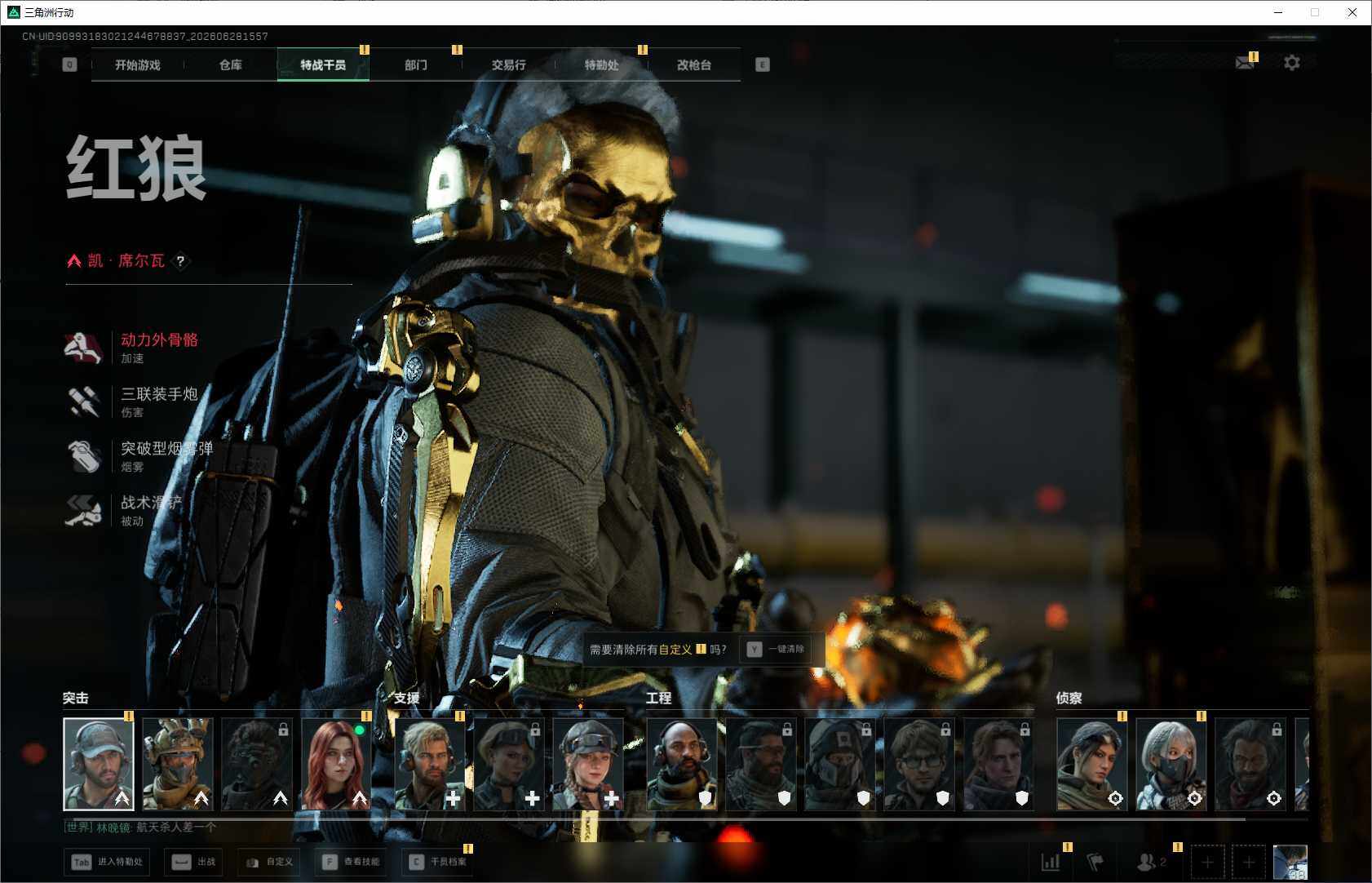Screen dimensions: 1372x883
Task: Select the silver-haired masked recon operator
Action: point(1171,764)
